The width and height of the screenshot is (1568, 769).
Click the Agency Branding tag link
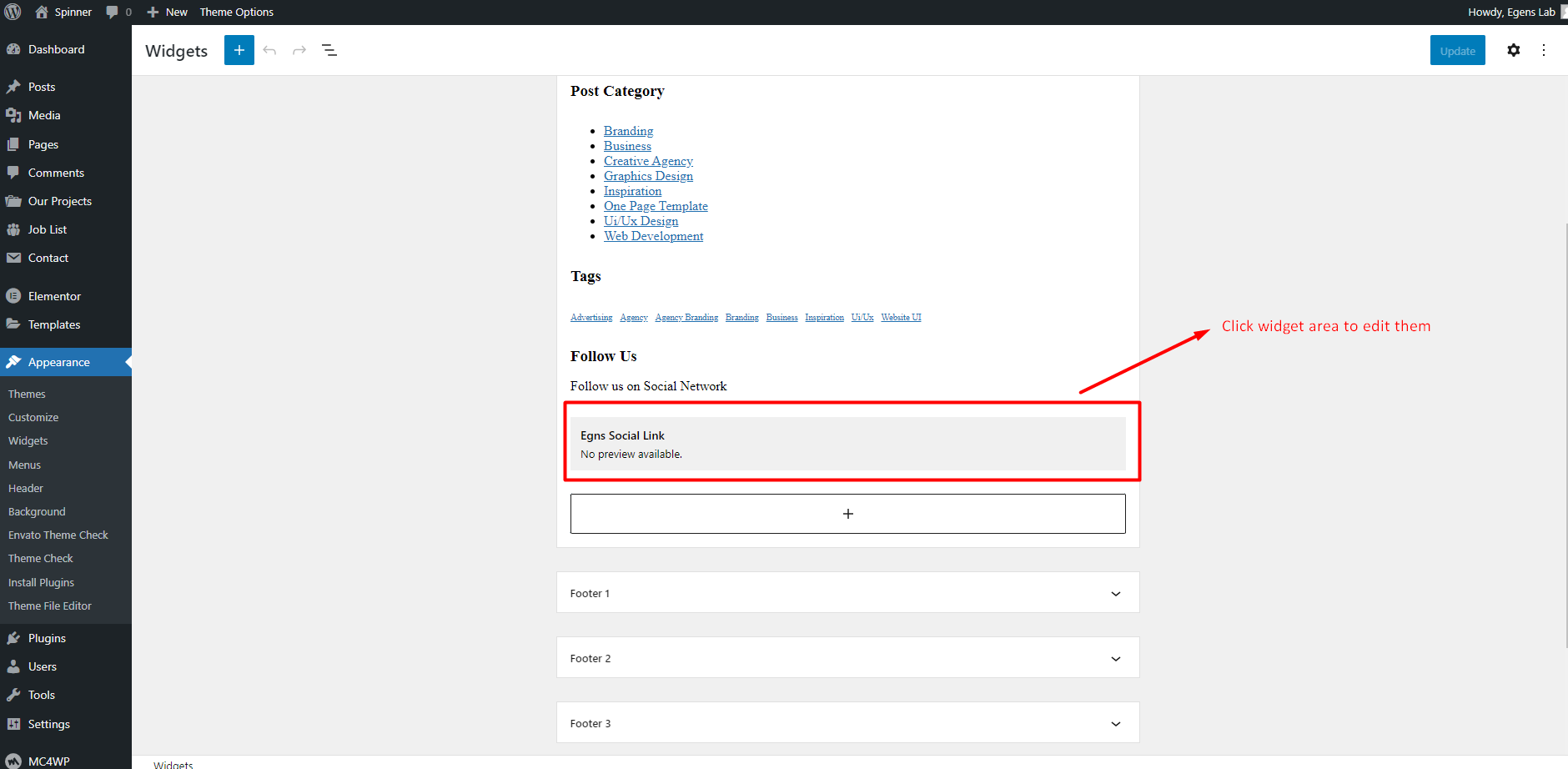[686, 317]
